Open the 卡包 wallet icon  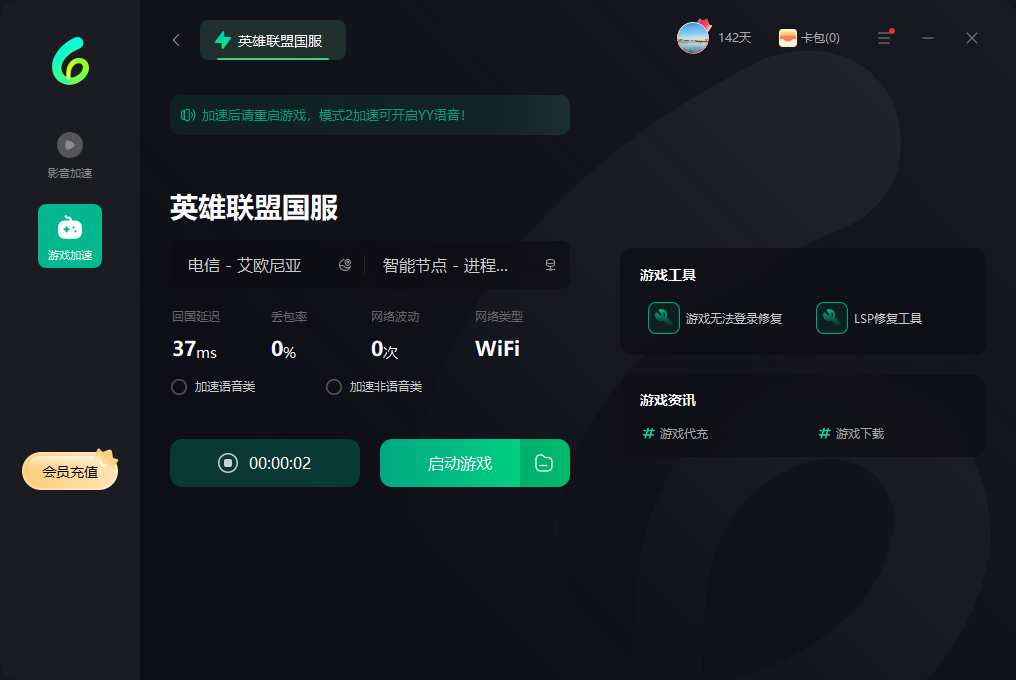click(x=788, y=38)
